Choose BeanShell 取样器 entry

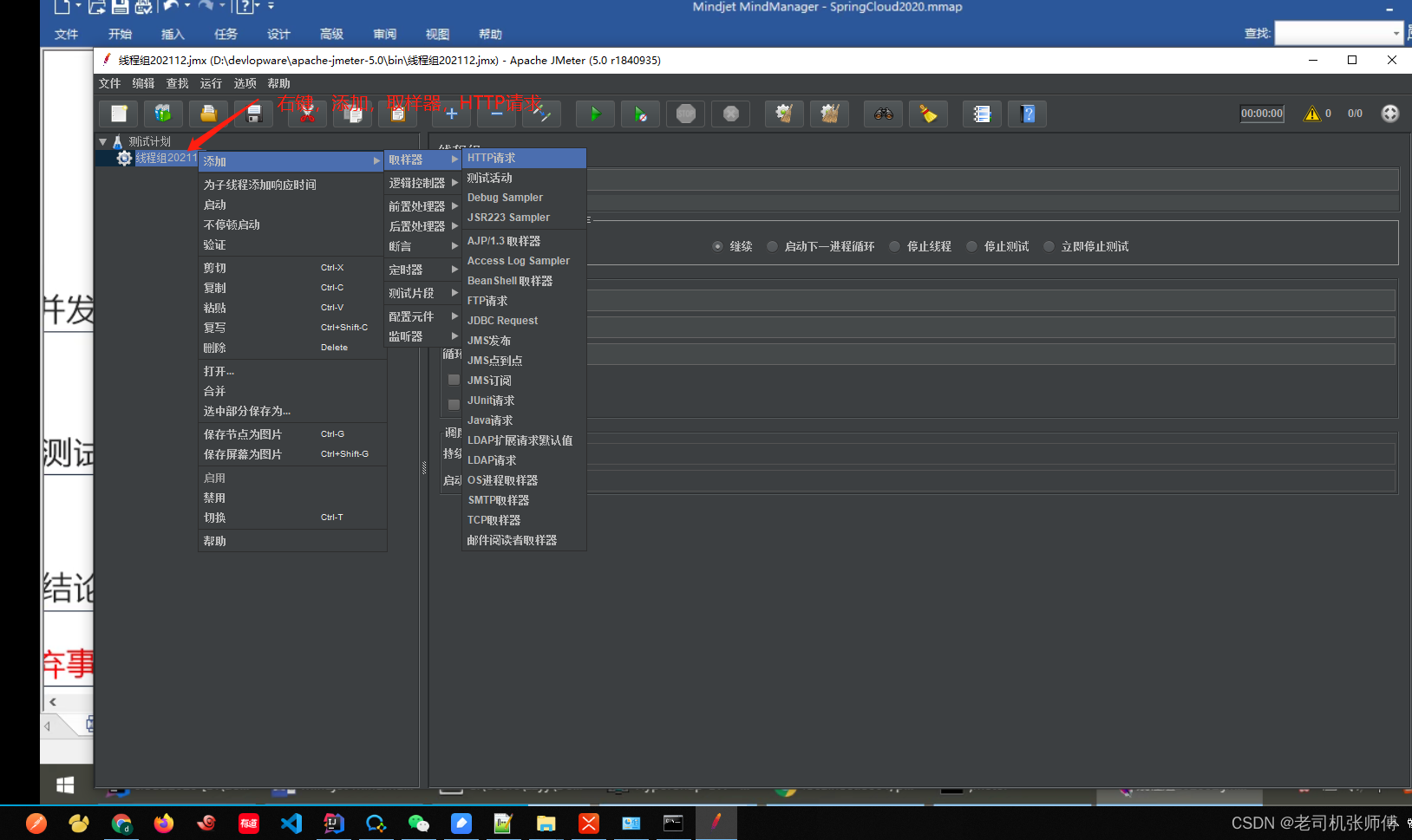pyautogui.click(x=526, y=281)
